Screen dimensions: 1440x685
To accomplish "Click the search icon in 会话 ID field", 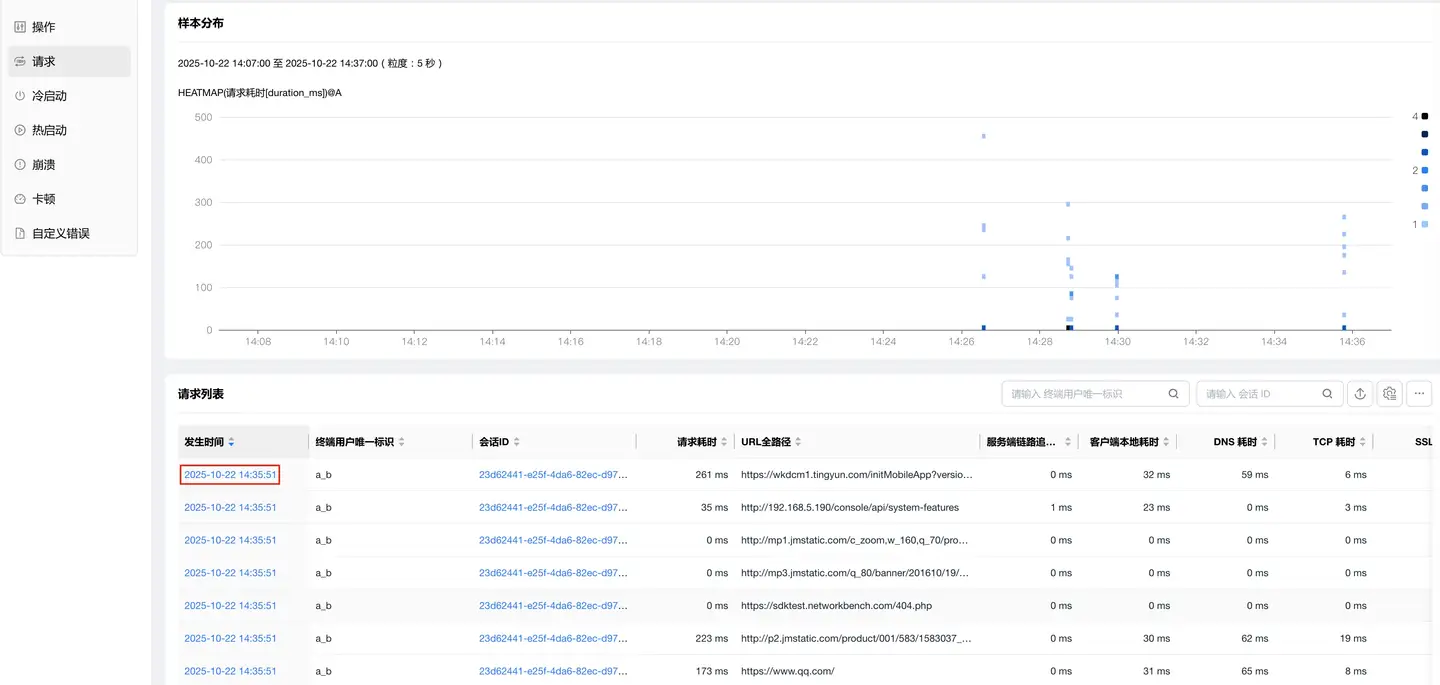I will click(x=1328, y=394).
